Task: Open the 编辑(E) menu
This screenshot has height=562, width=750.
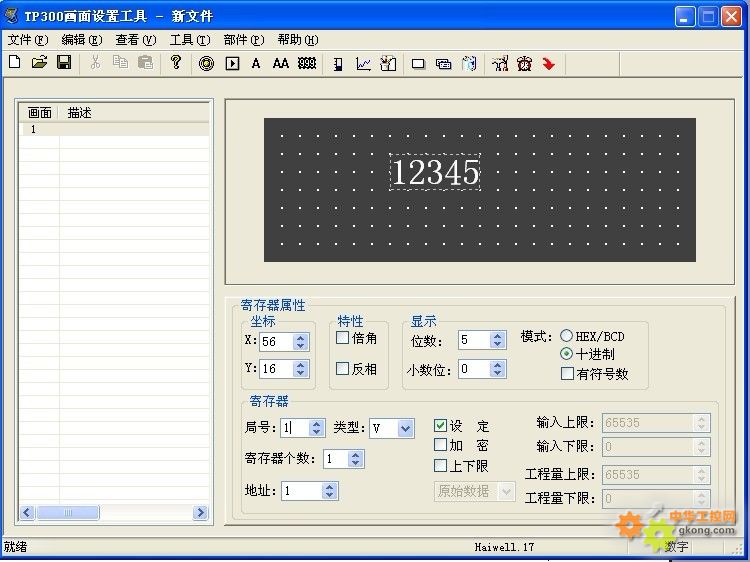Action: pyautogui.click(x=82, y=40)
